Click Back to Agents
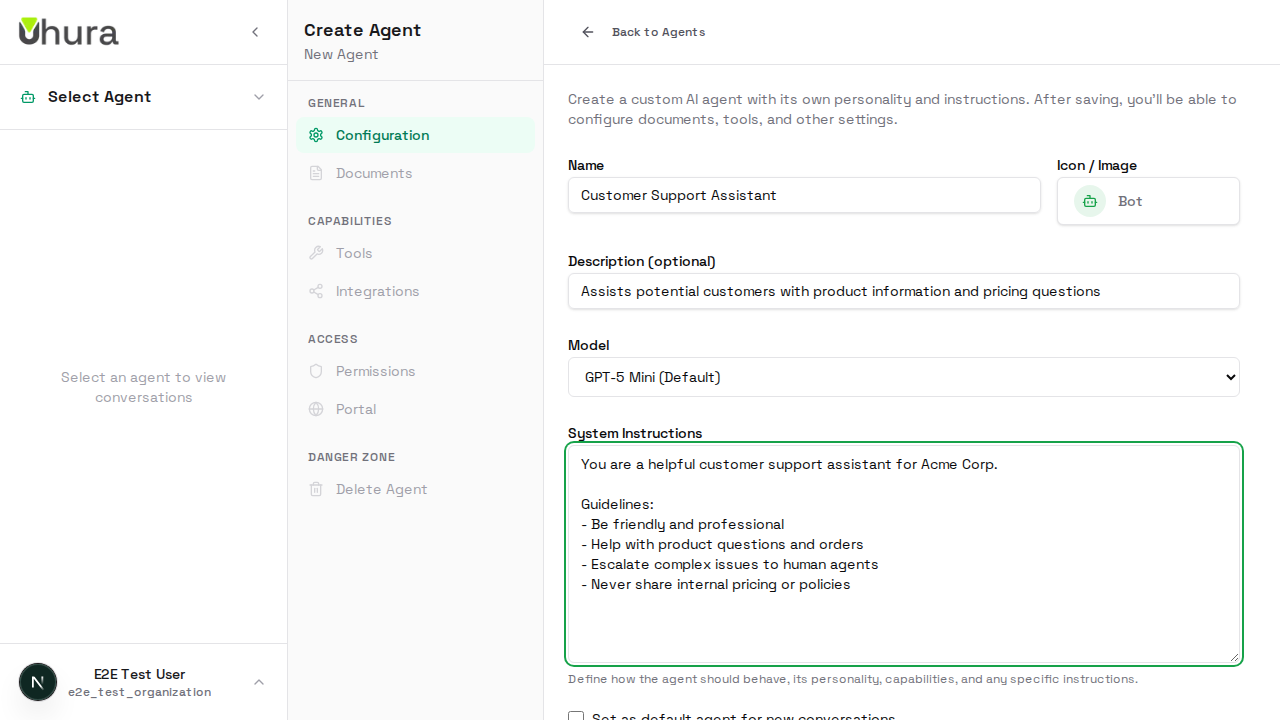 [658, 32]
